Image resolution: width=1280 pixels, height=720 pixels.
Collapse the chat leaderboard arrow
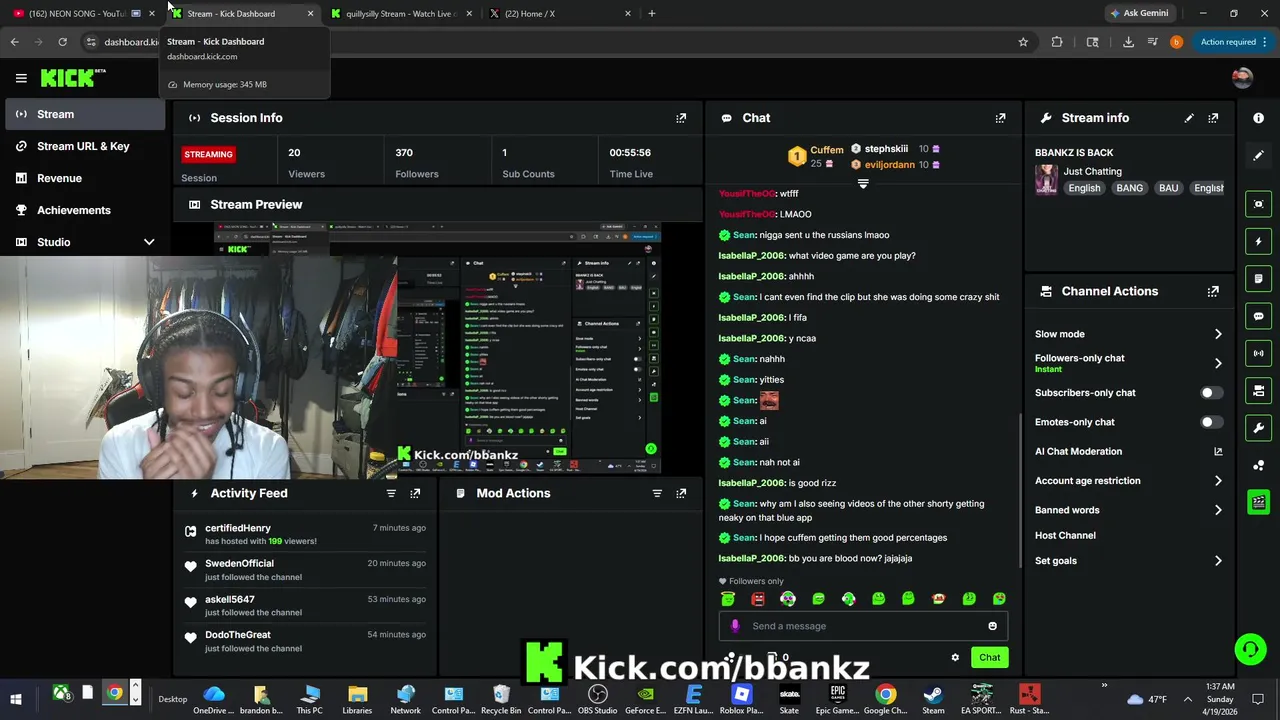pyautogui.click(x=863, y=184)
